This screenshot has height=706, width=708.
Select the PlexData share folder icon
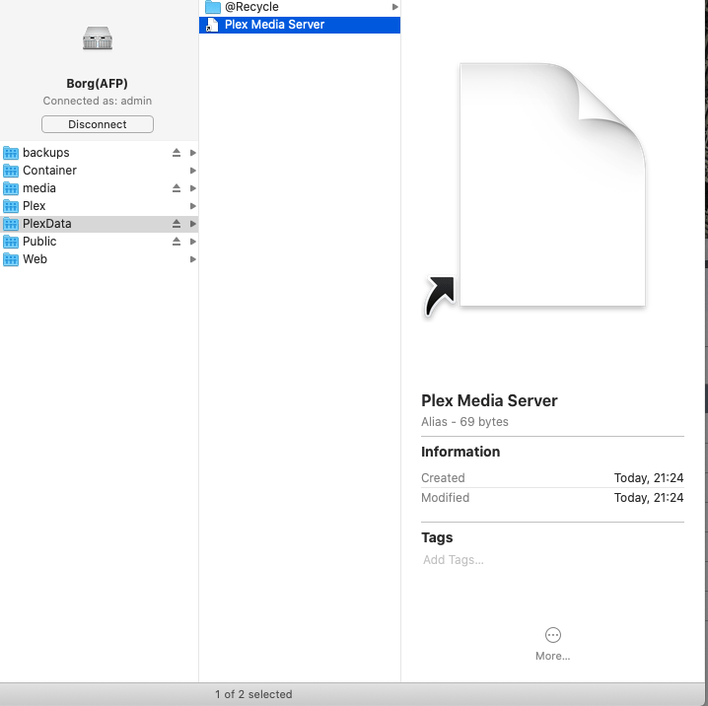[x=11, y=224]
